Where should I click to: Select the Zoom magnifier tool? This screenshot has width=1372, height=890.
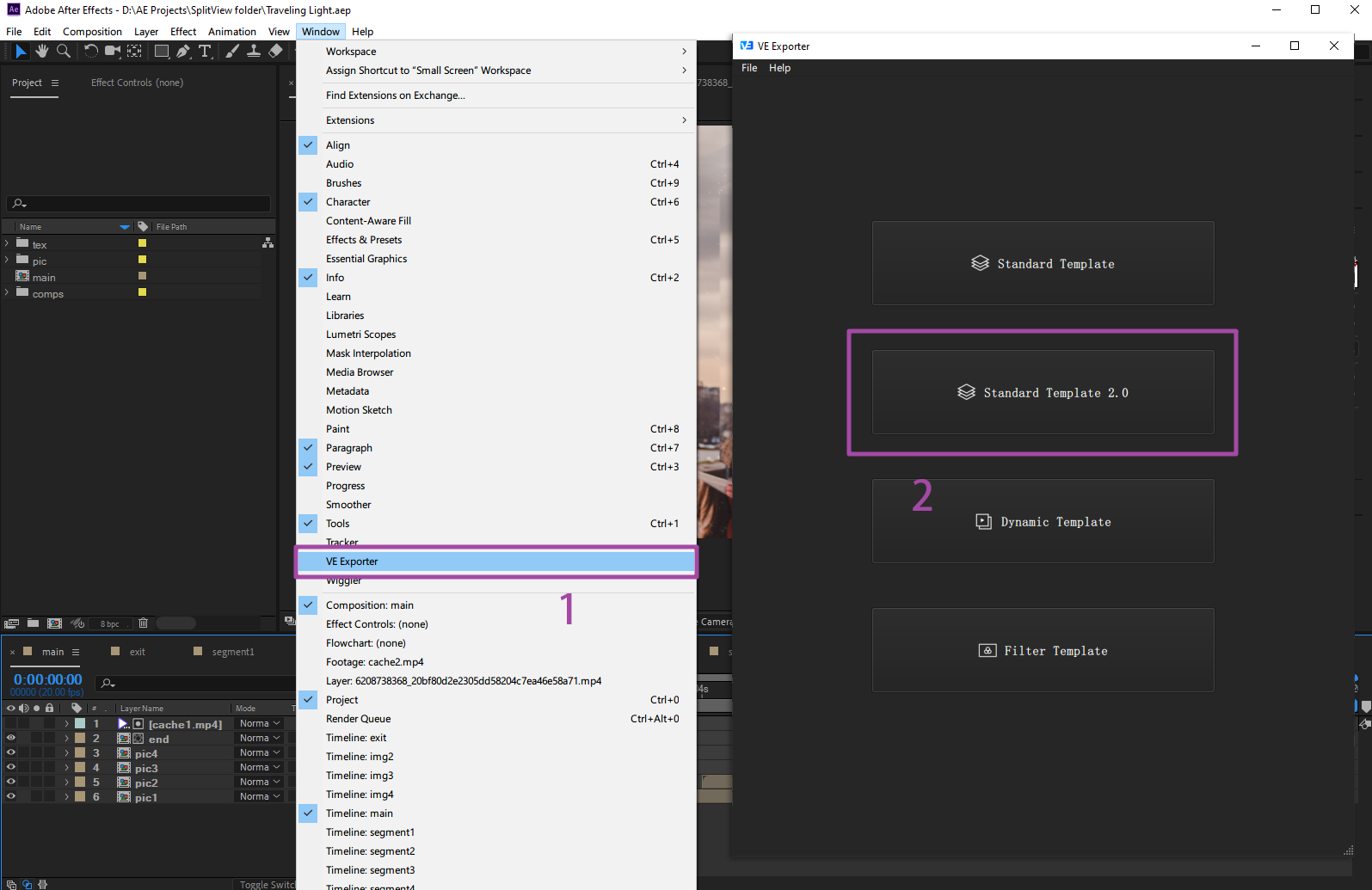click(64, 52)
